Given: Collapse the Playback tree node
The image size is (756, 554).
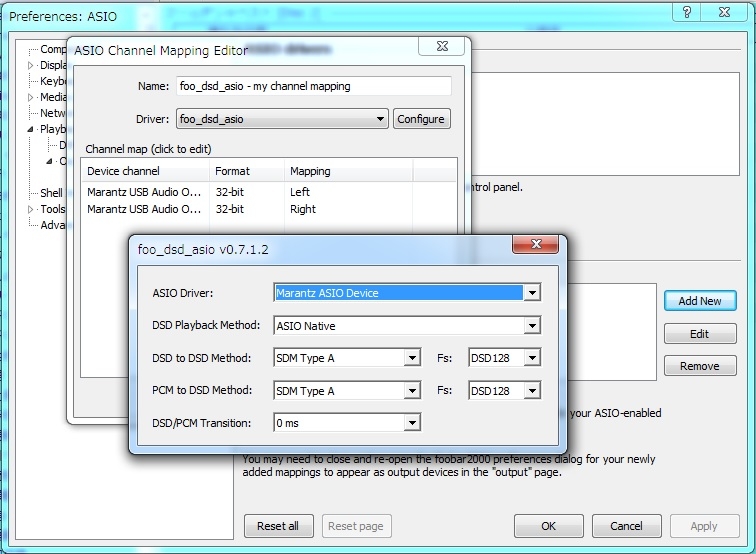Looking at the screenshot, I should coord(31,129).
